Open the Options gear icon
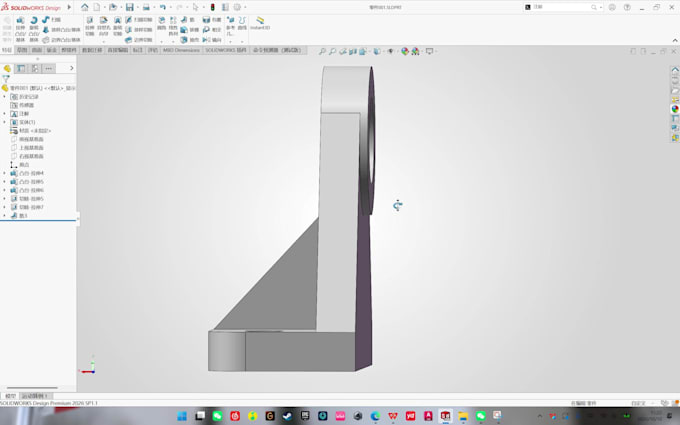 (x=237, y=7)
